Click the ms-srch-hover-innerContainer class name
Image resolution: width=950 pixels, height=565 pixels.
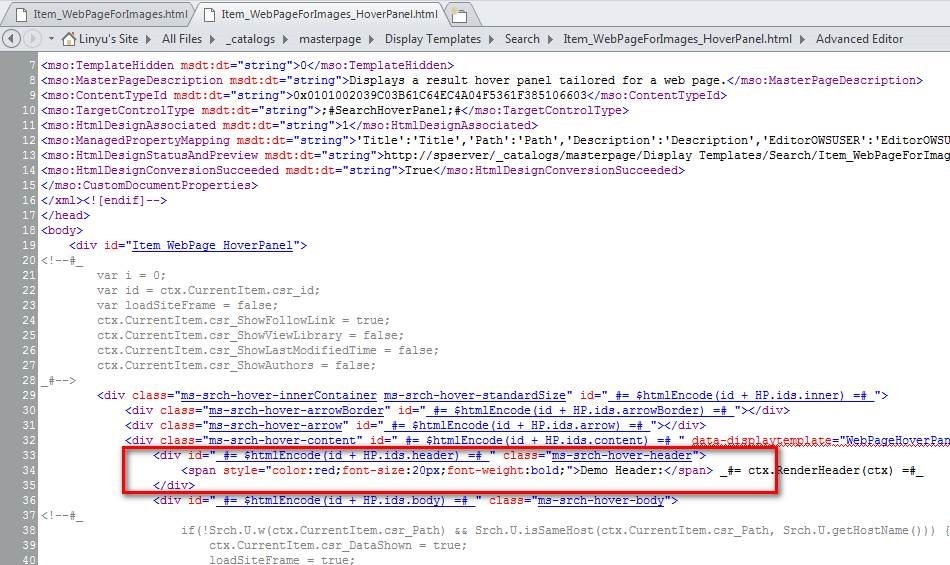(279, 395)
